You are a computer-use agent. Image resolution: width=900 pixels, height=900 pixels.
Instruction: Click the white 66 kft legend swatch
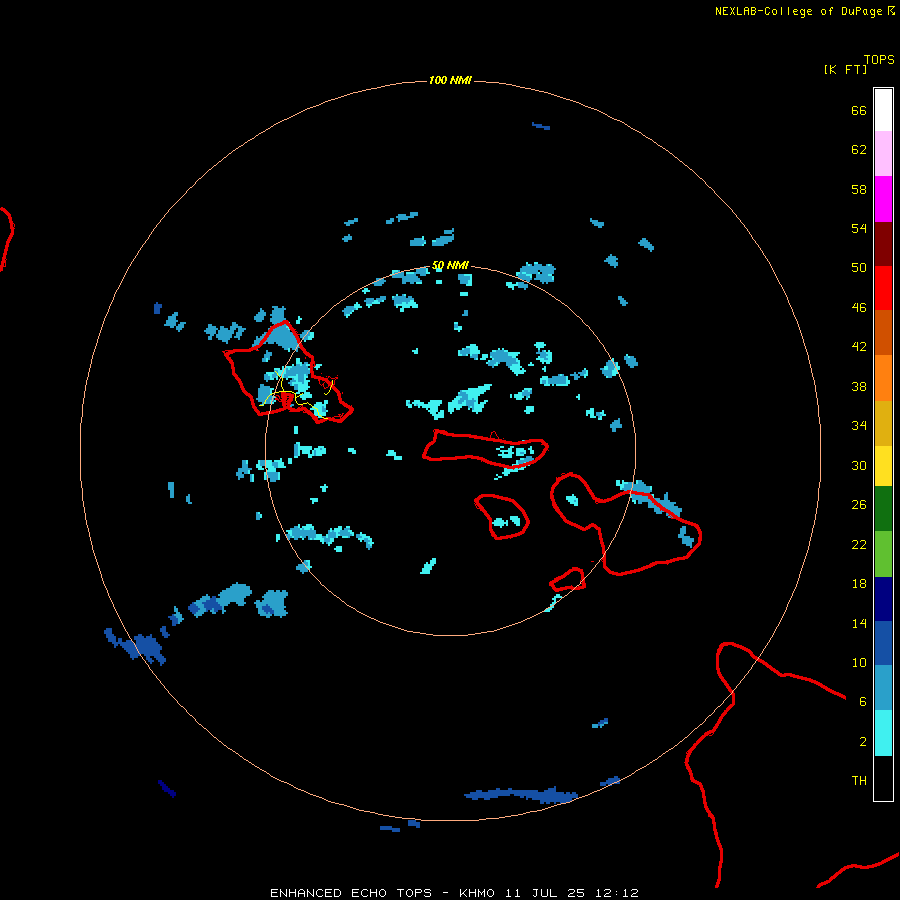pos(883,110)
